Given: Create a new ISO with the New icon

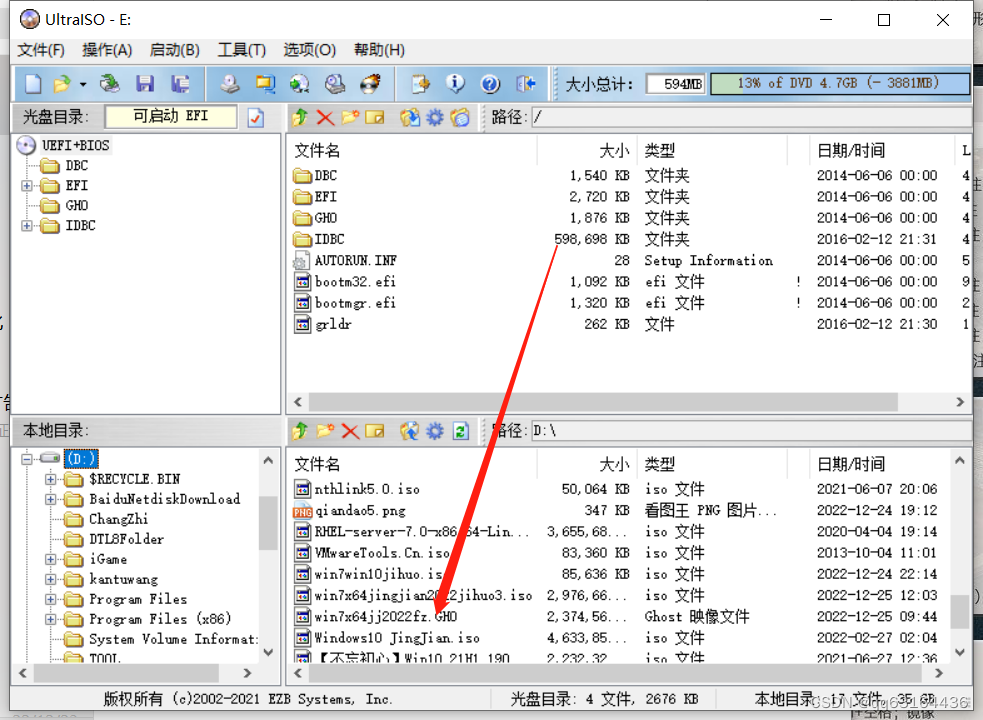Looking at the screenshot, I should click(32, 83).
